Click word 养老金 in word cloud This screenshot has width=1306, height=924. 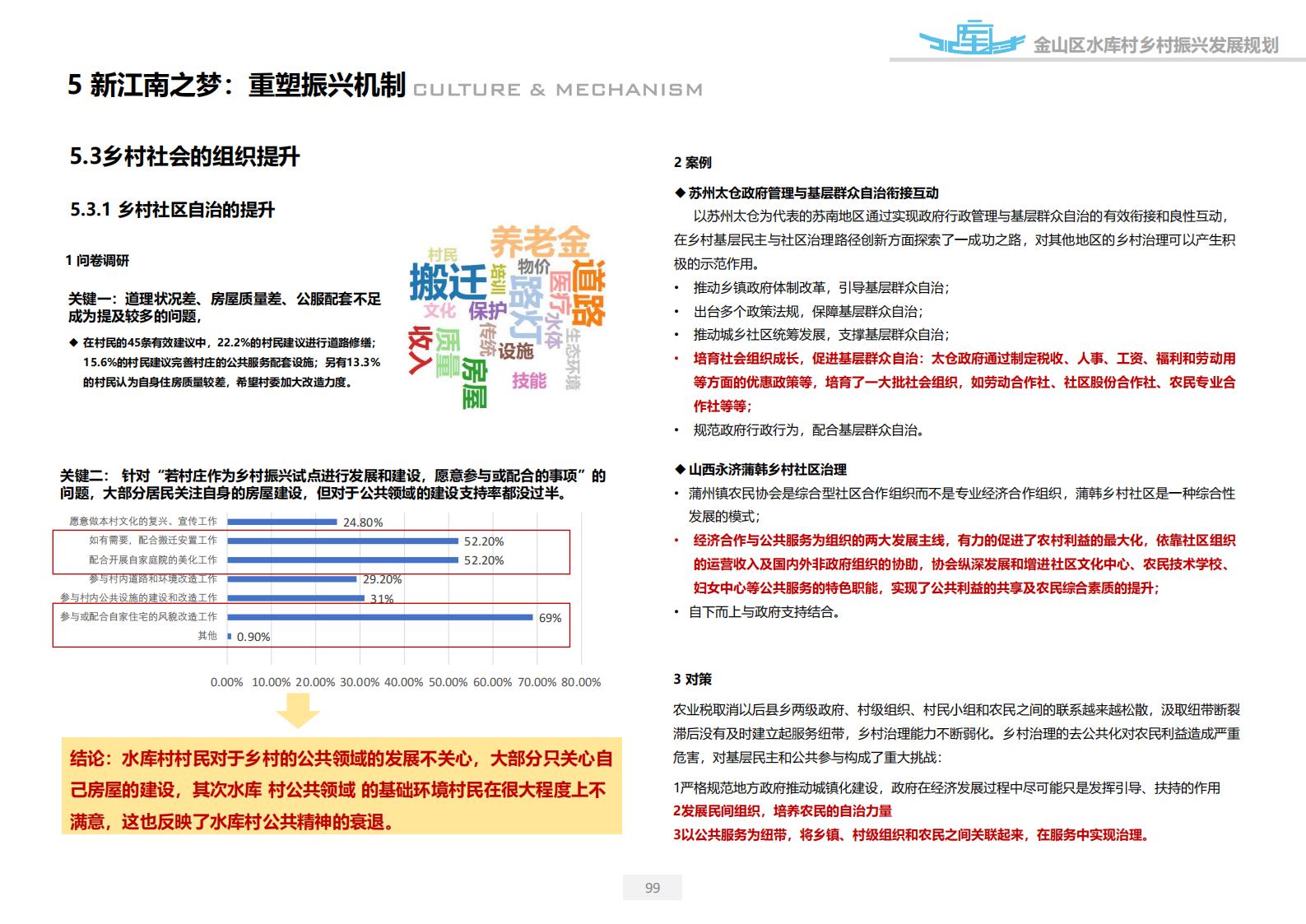point(541,243)
